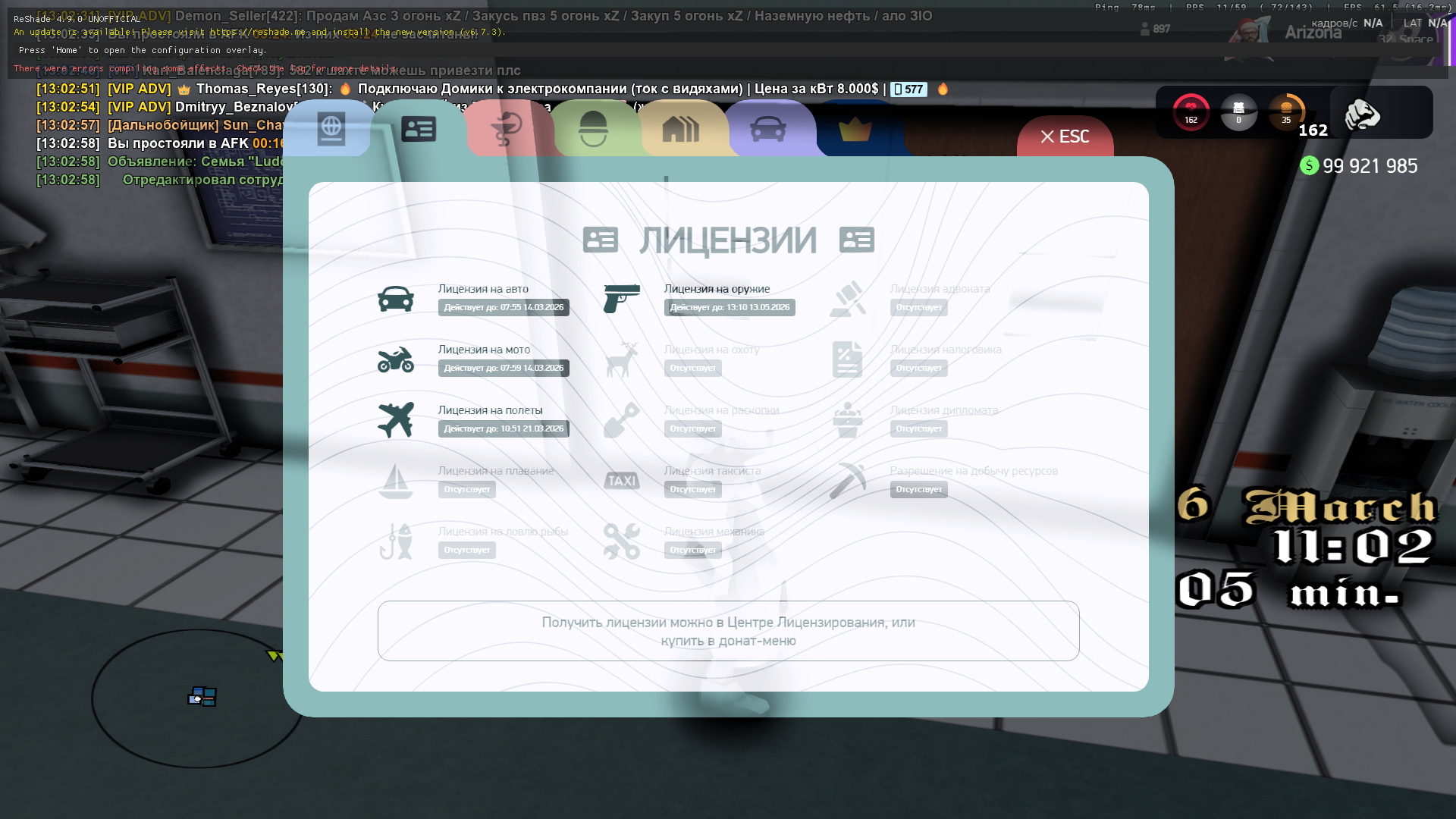Open the vehicles car tab
Viewport: 1456px width, 819px height.
pos(767,130)
